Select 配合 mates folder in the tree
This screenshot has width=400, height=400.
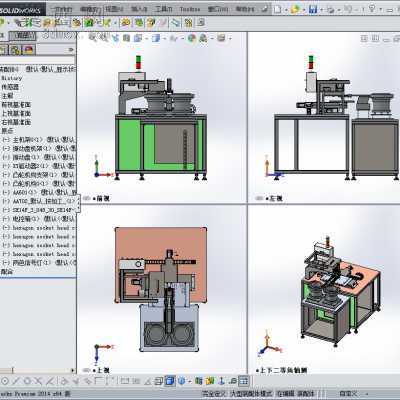click(x=7, y=272)
